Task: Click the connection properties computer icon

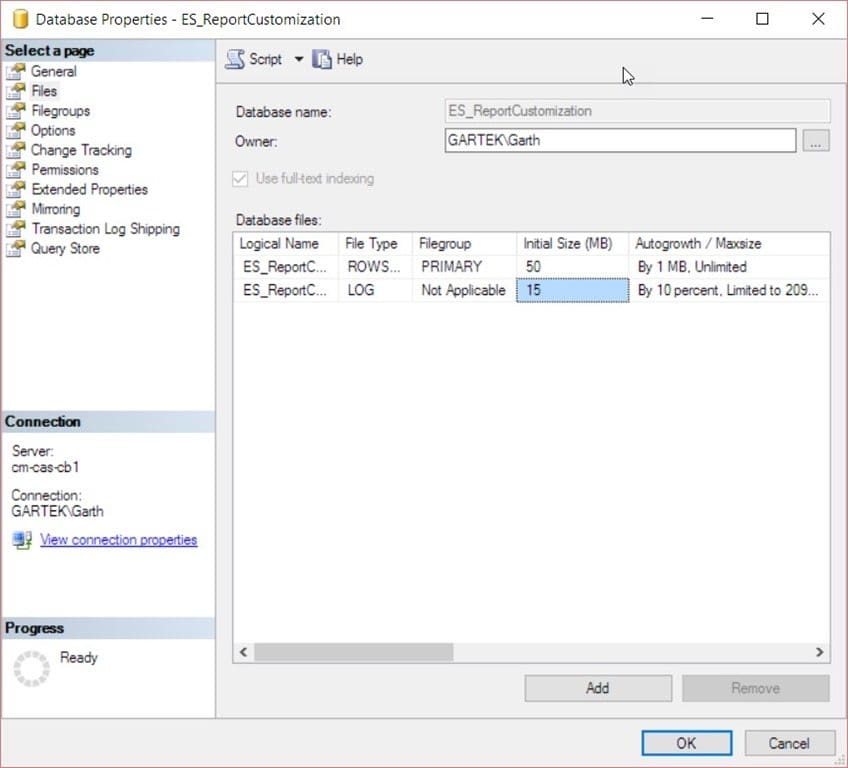Action: (22, 540)
